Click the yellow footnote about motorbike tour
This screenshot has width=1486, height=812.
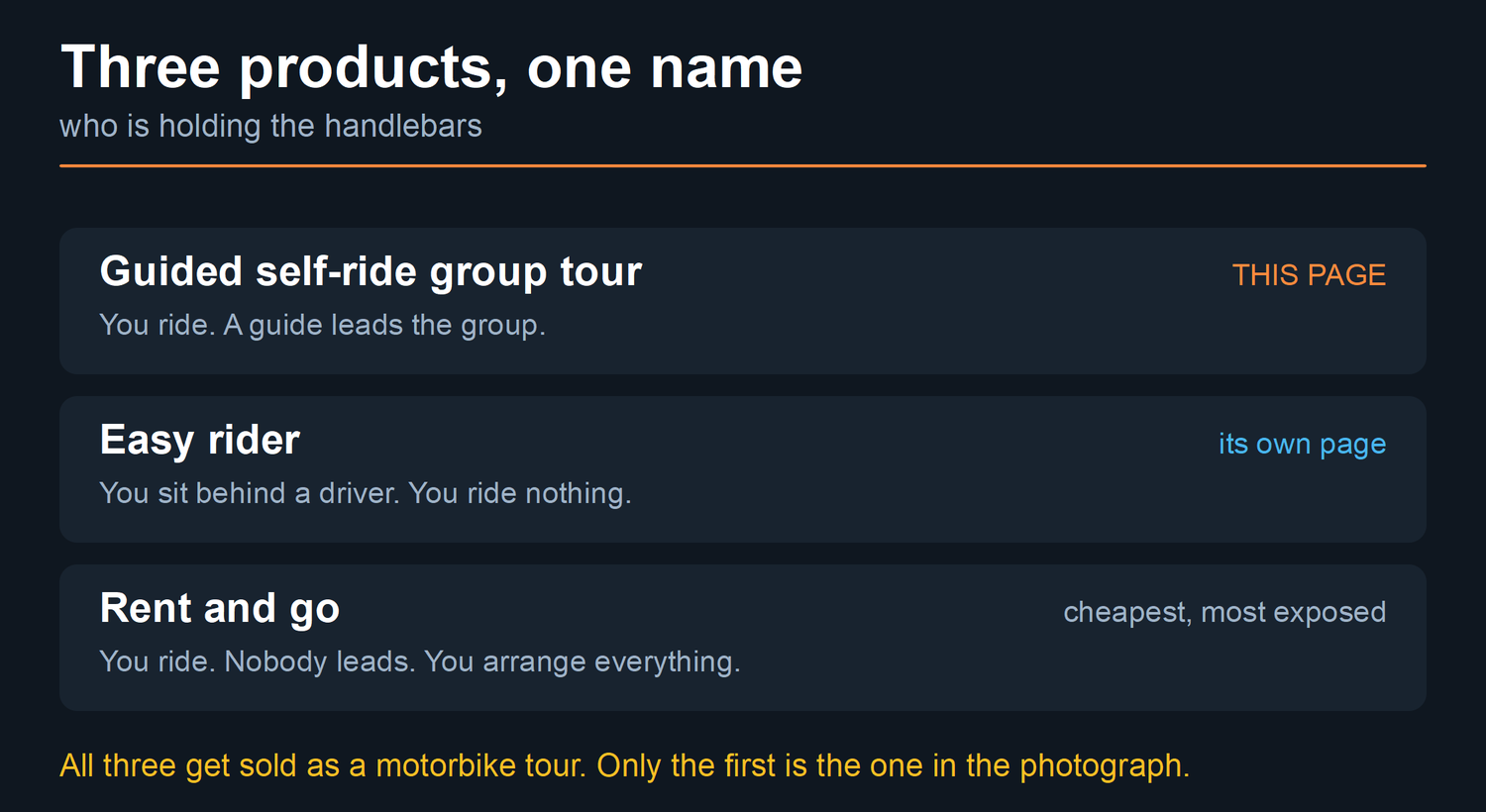coord(624,765)
